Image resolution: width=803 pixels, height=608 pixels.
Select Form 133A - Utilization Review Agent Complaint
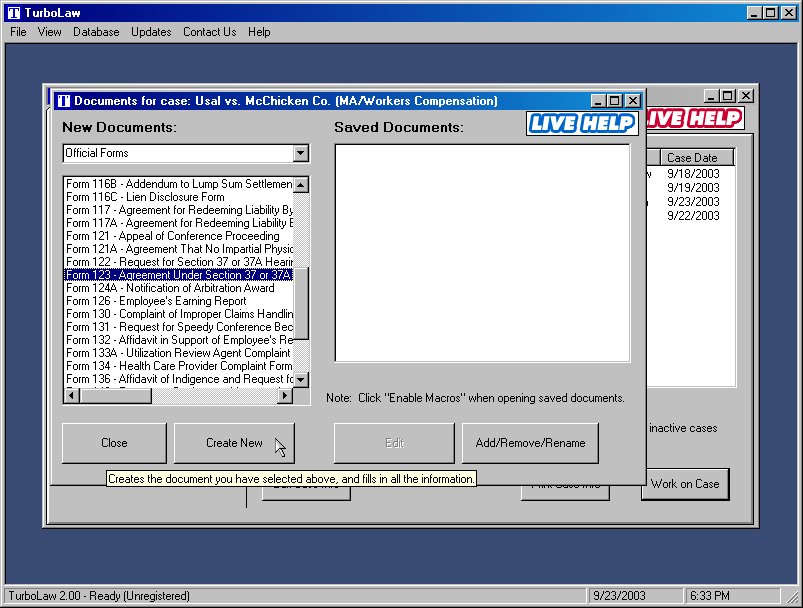(x=179, y=353)
